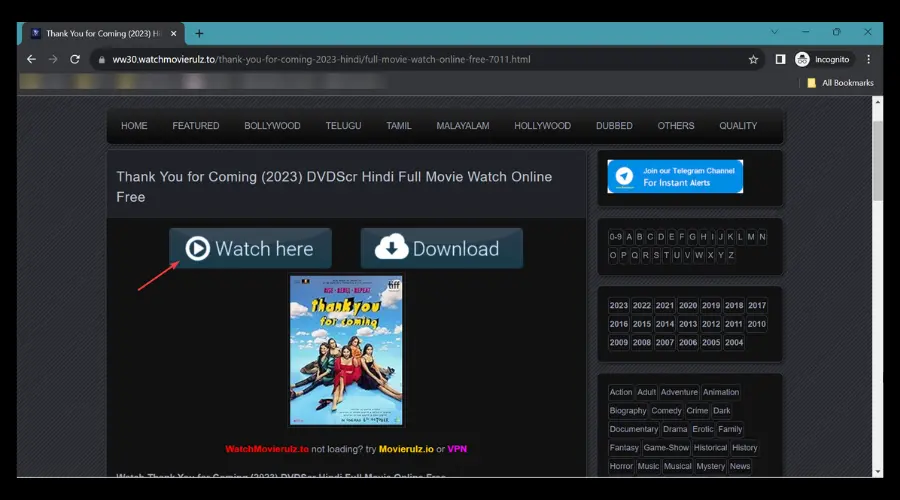Click the site lock icon in address bar
This screenshot has height=500, width=900.
(x=102, y=59)
